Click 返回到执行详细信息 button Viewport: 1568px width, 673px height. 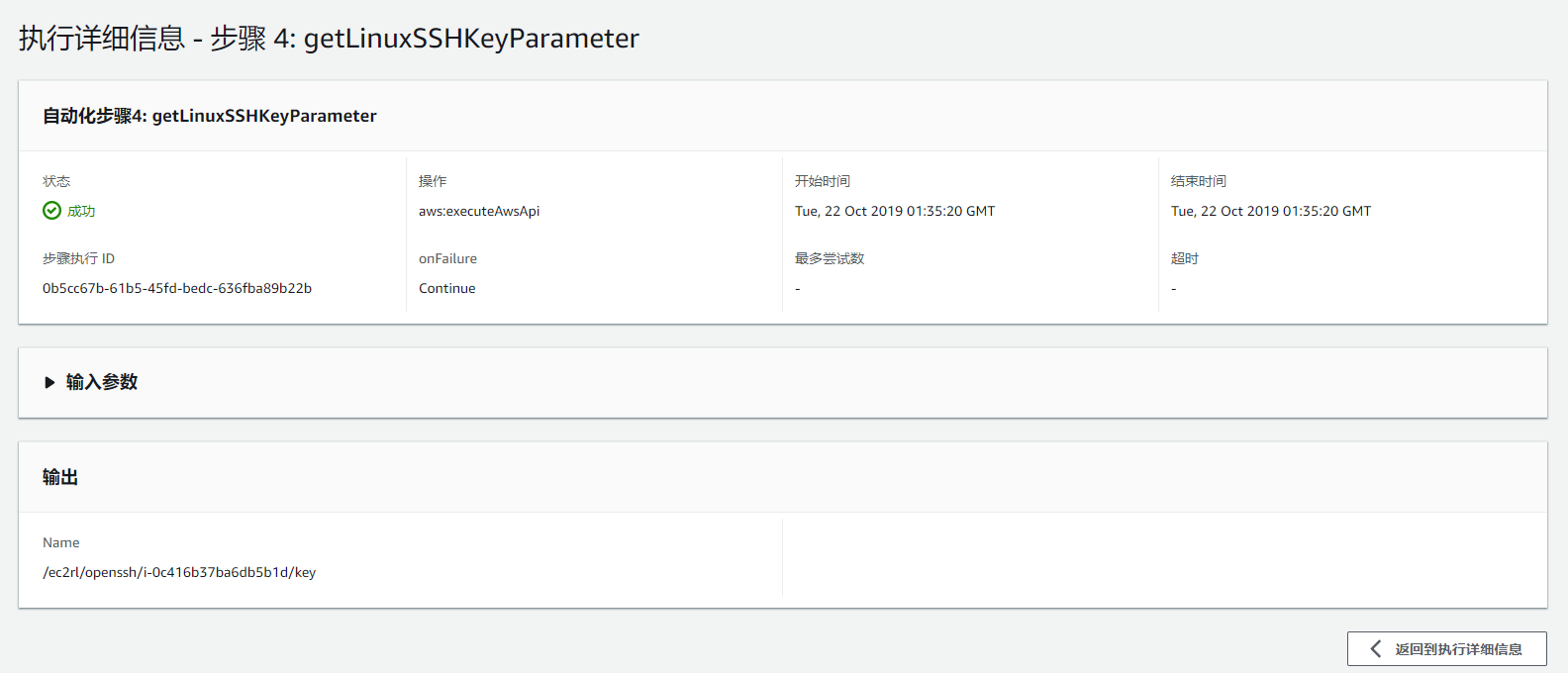1446,649
